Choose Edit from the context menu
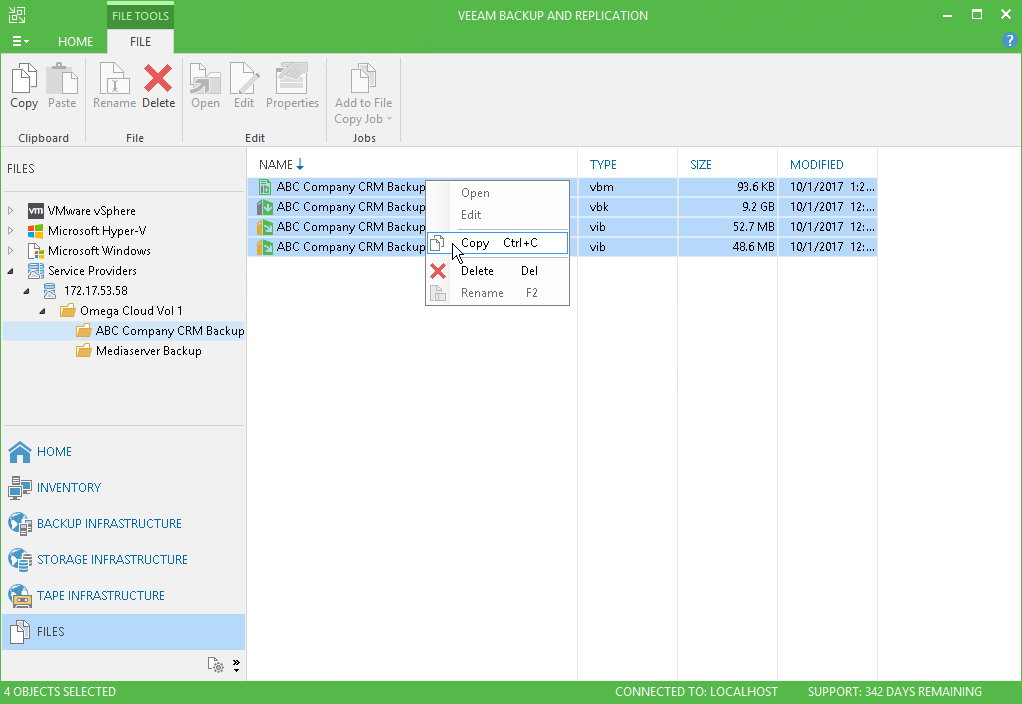The image size is (1022, 704). point(497,214)
